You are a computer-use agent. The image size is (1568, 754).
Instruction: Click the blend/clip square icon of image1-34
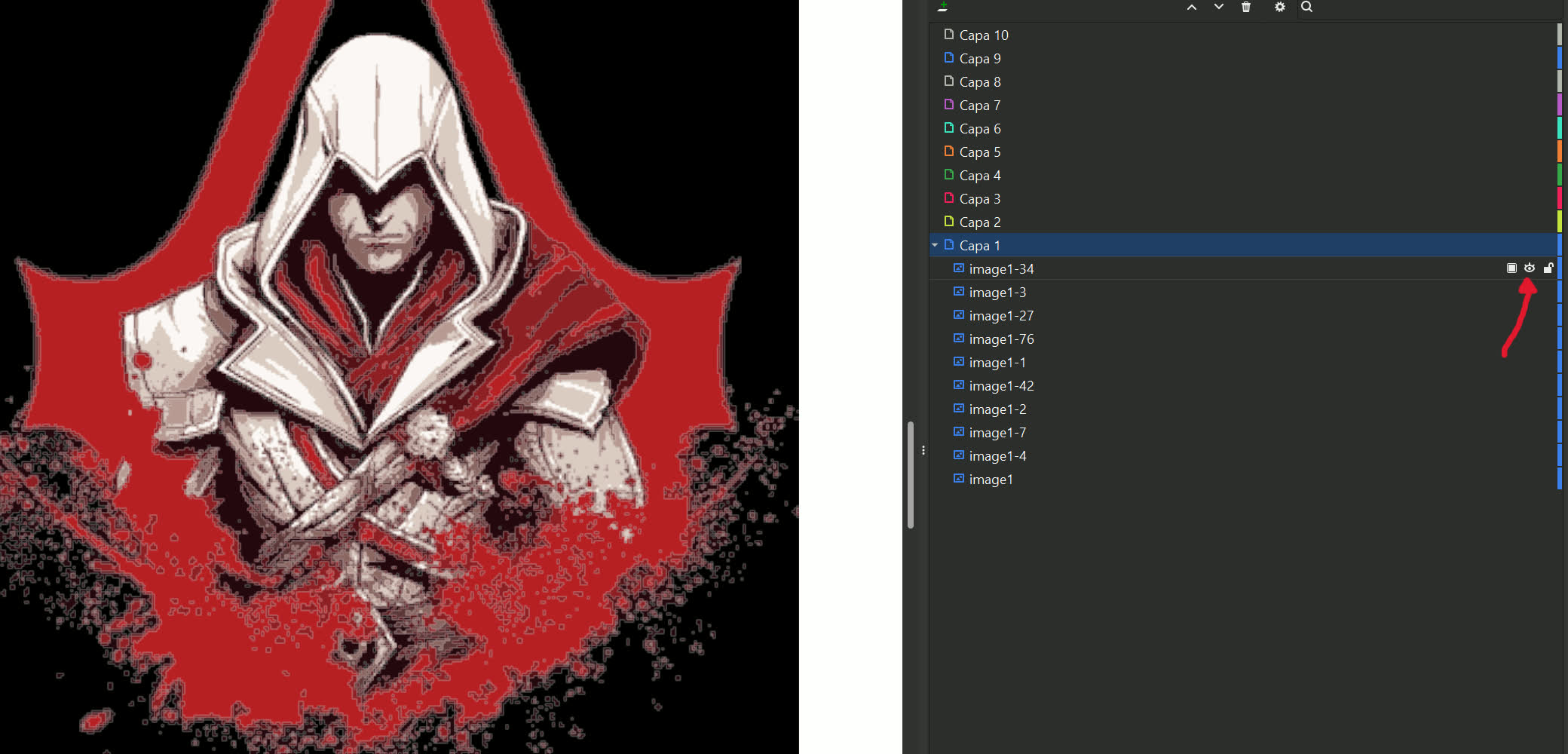[x=1511, y=268]
